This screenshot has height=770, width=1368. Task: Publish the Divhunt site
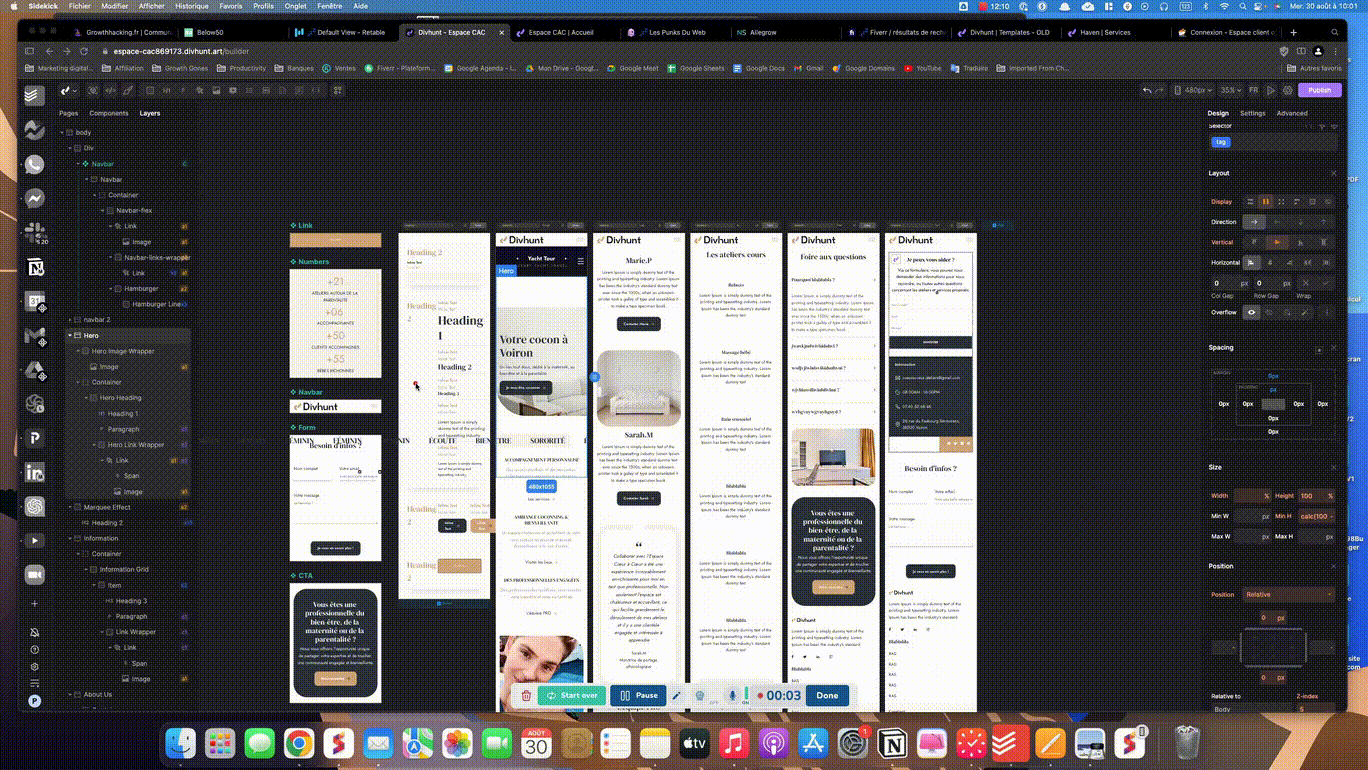pos(1320,90)
